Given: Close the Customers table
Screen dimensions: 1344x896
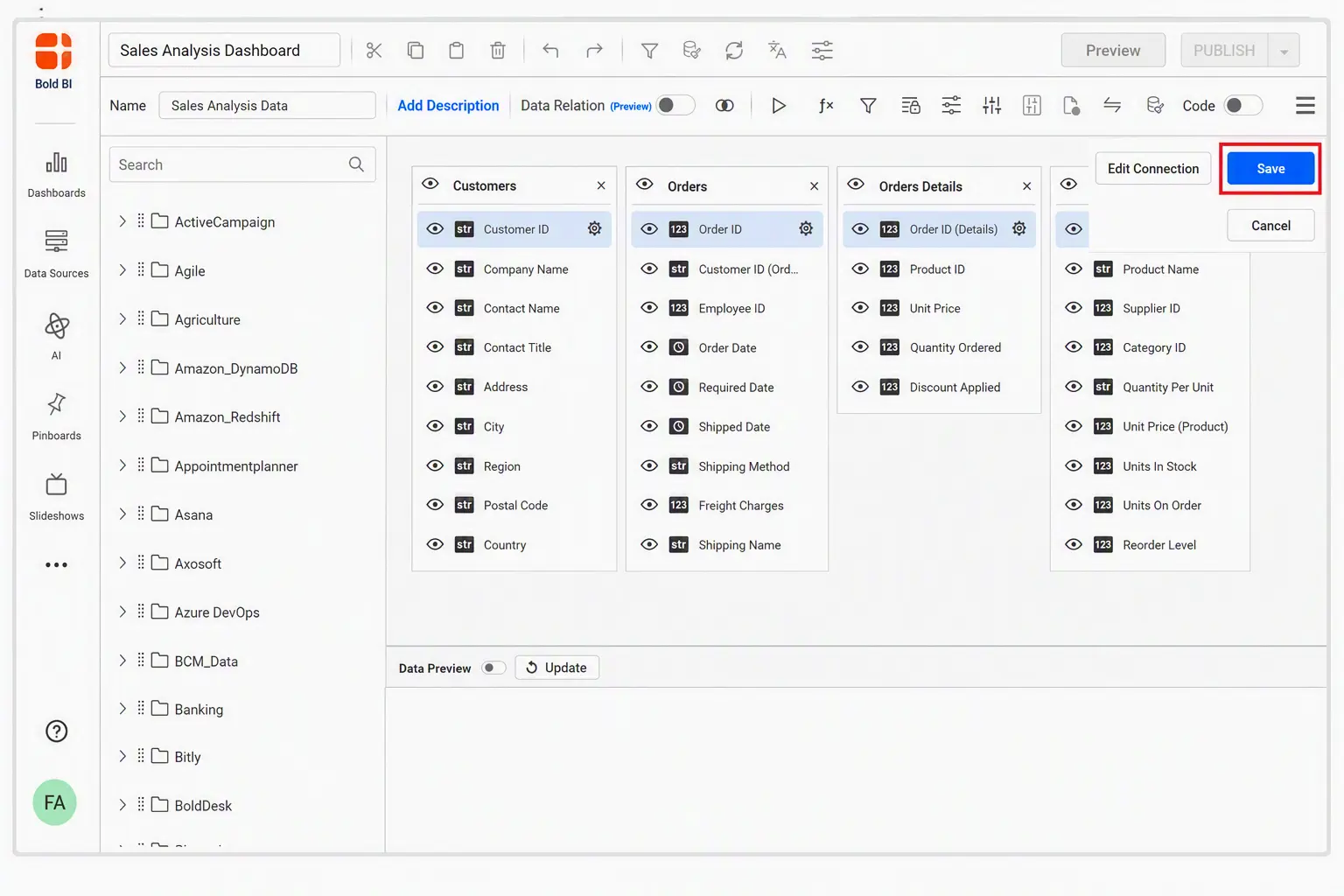Looking at the screenshot, I should [x=601, y=185].
